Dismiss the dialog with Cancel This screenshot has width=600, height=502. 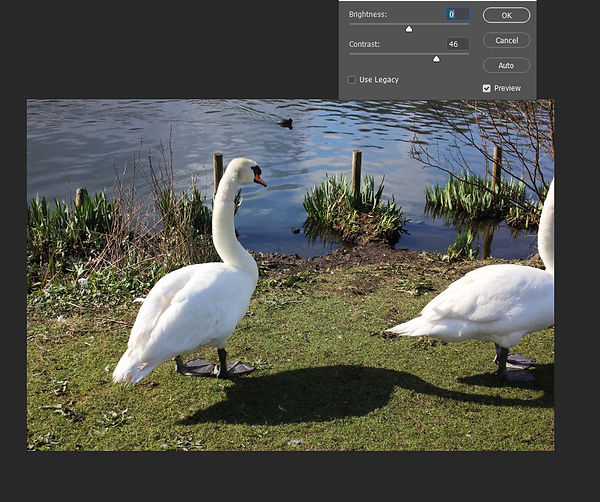point(506,40)
